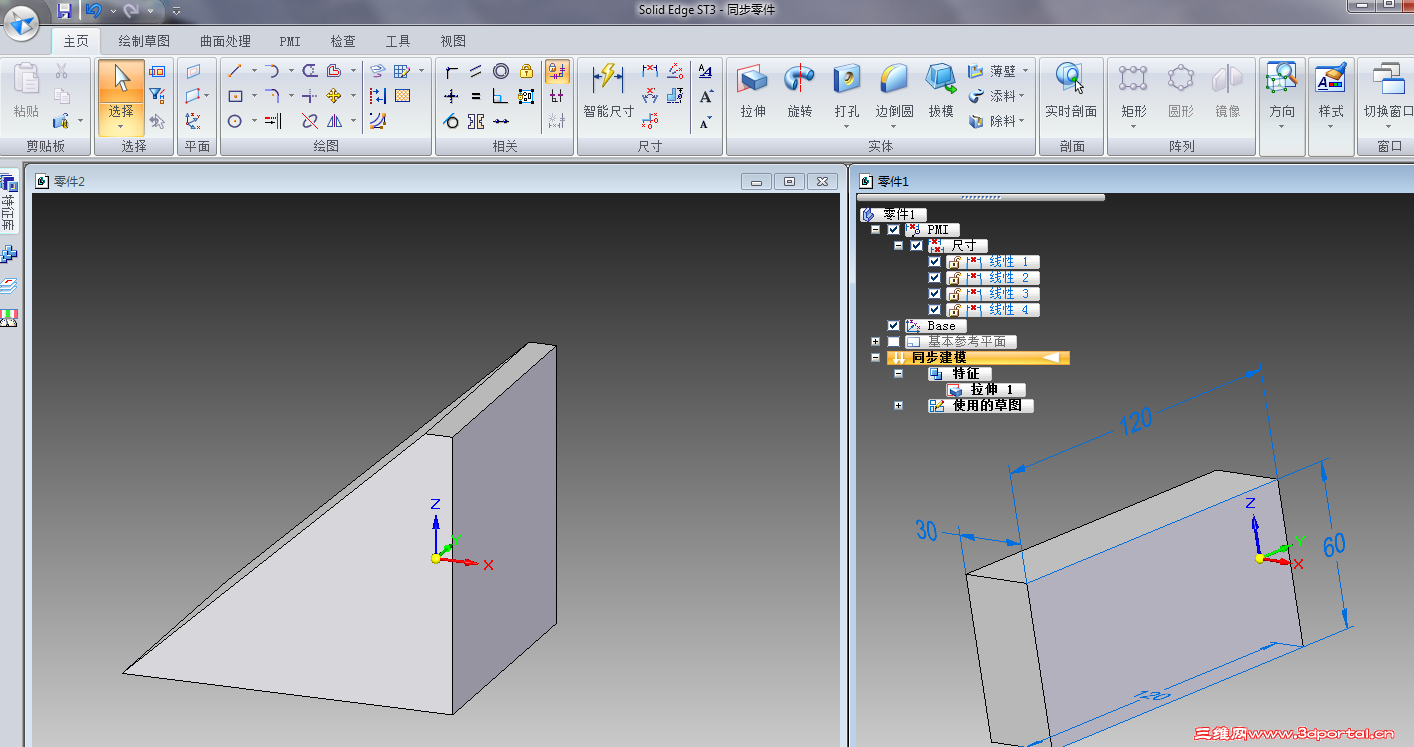
Task: Select the Rectangle sketch tool
Action: pos(235,96)
